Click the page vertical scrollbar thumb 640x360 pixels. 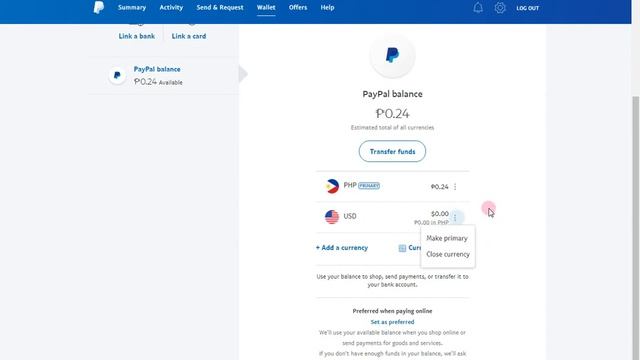point(636,229)
